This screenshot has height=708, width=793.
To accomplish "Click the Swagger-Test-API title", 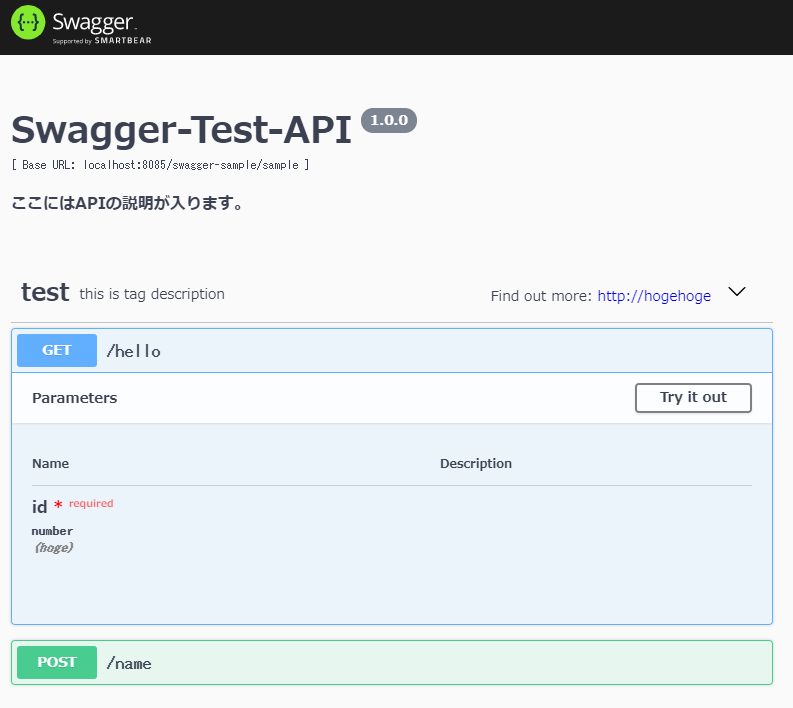I will pyautogui.click(x=181, y=130).
